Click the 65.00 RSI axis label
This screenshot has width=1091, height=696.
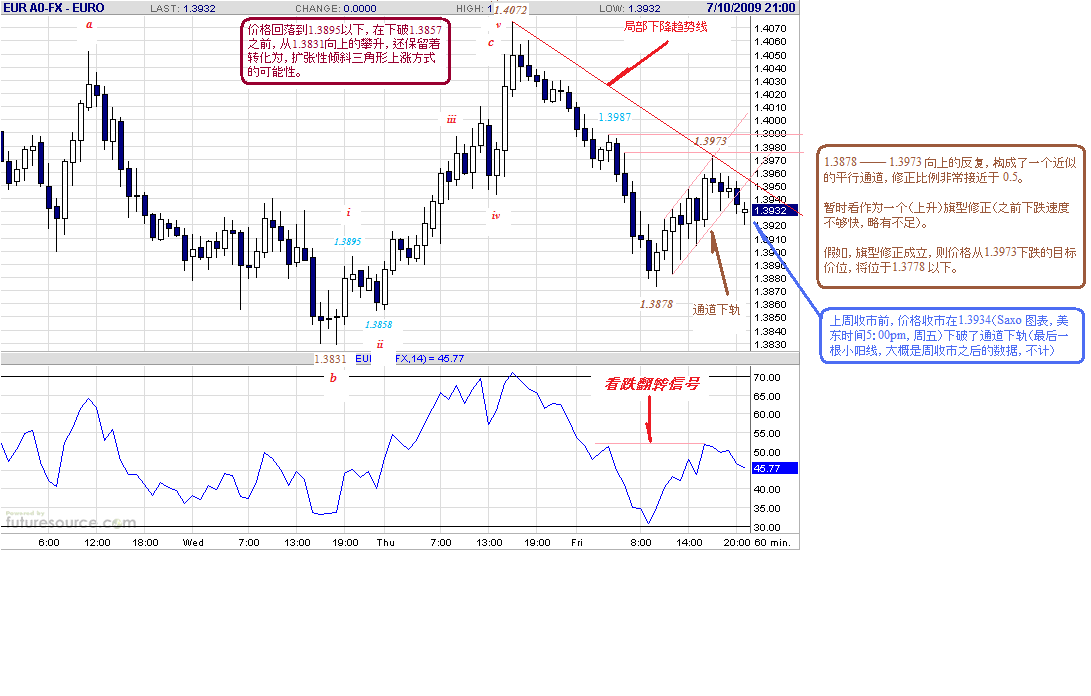point(767,397)
